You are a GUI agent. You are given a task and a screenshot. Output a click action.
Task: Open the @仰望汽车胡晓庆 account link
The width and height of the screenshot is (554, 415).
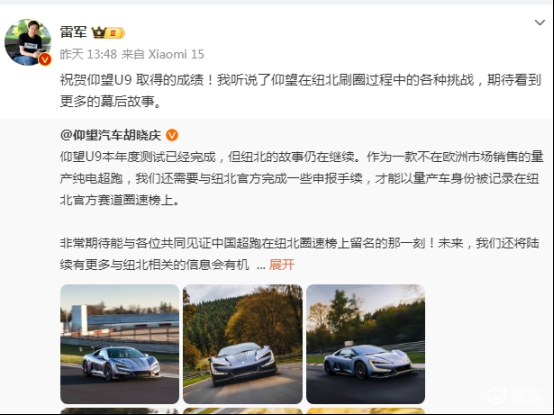pos(111,135)
